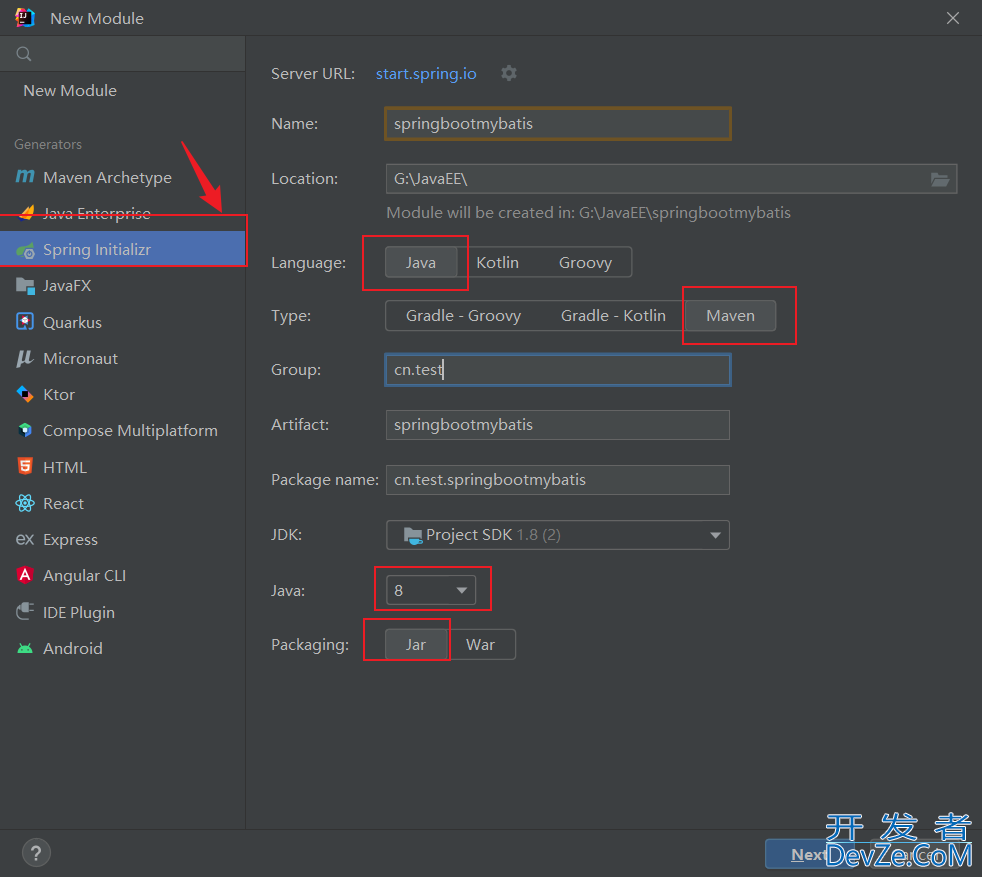
Task: Select HTML generator
Action: [123, 467]
